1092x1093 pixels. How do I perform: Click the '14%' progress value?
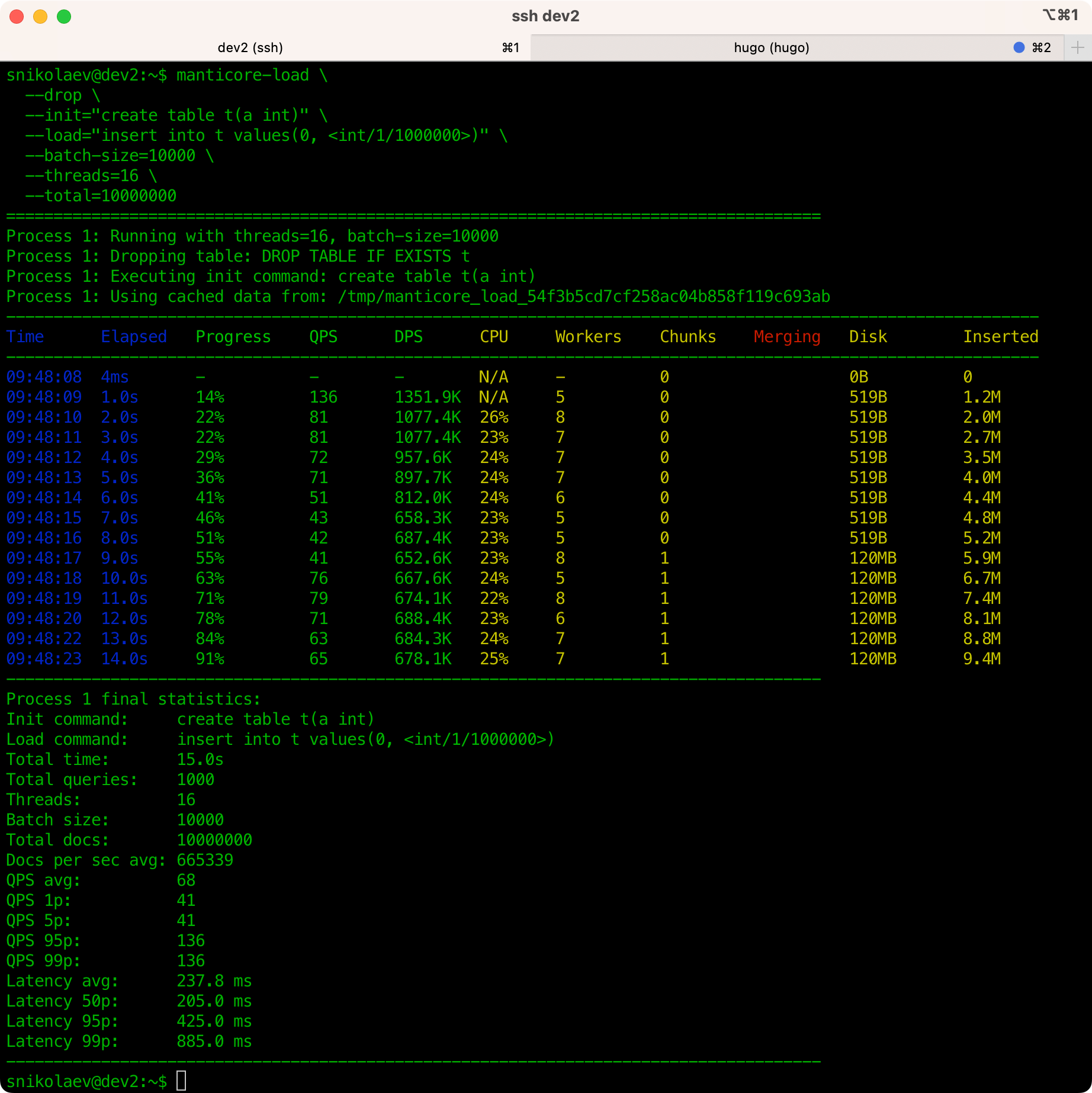click(210, 397)
